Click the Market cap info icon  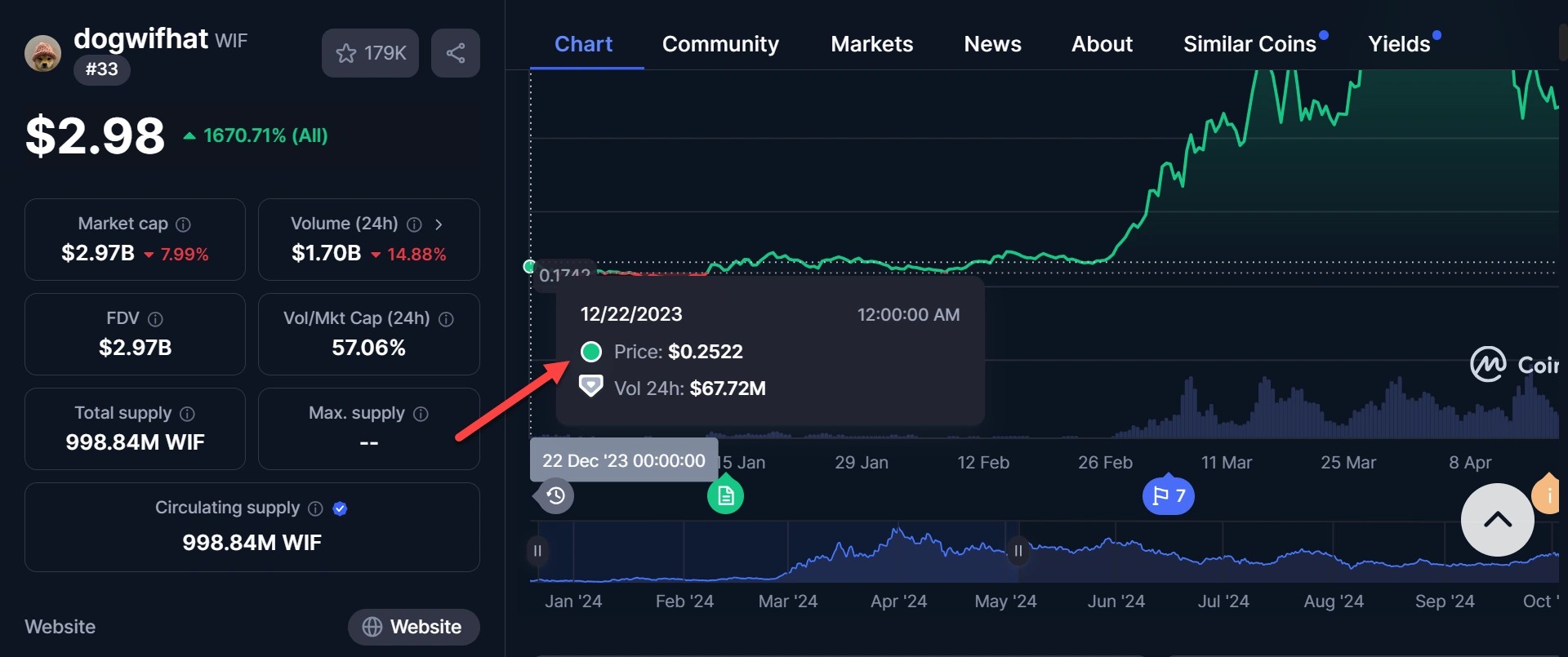pyautogui.click(x=184, y=224)
